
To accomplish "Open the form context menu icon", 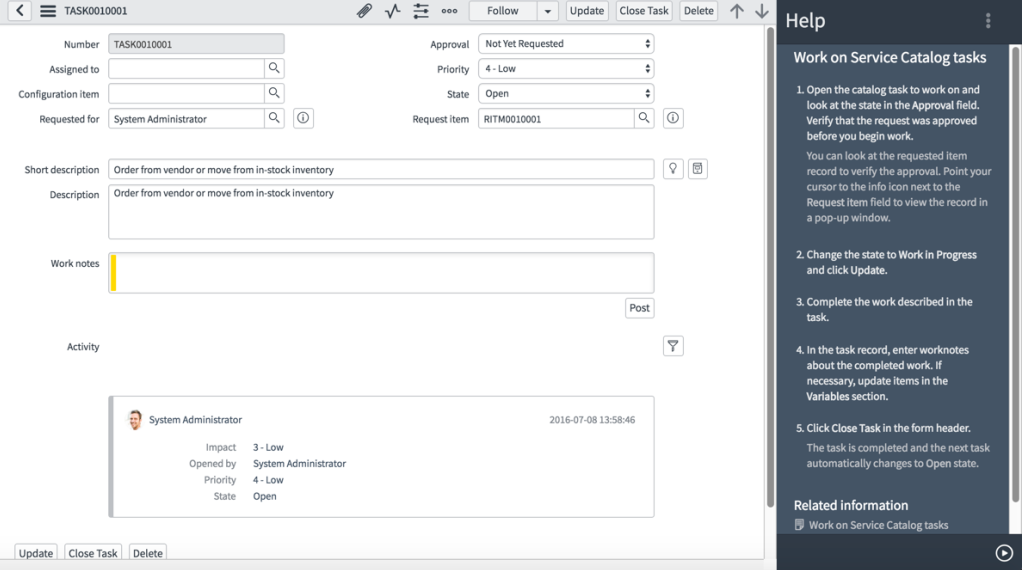I will [x=48, y=11].
